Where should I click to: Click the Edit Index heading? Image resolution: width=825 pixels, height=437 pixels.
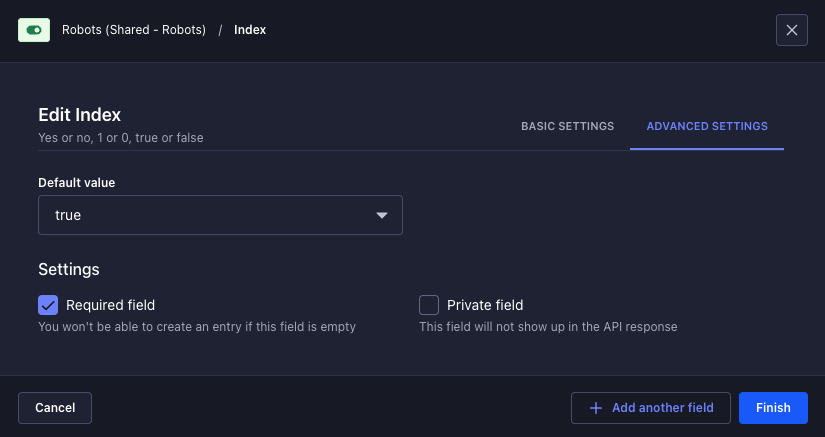[79, 115]
